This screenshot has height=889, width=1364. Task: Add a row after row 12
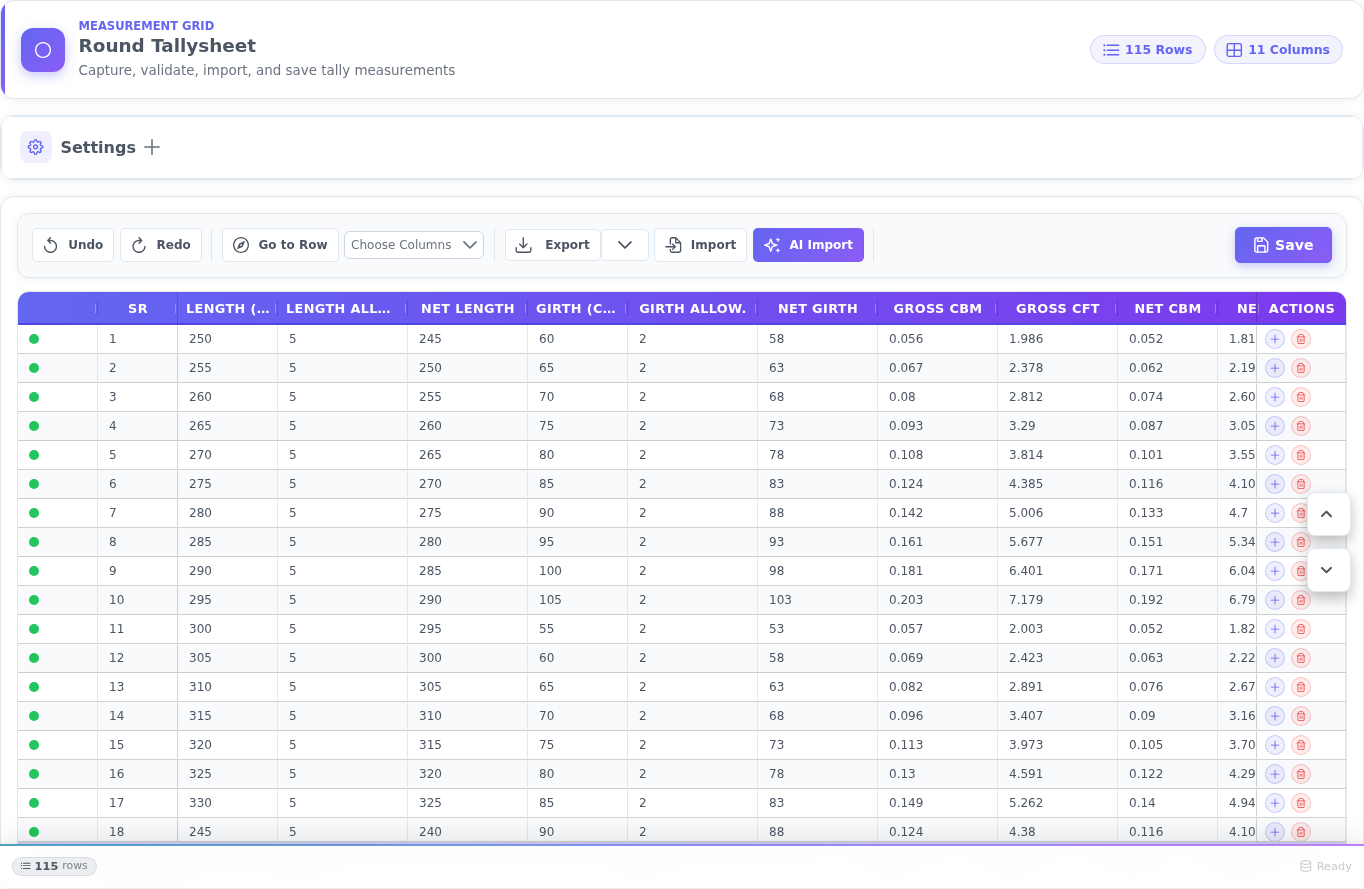[1275, 658]
